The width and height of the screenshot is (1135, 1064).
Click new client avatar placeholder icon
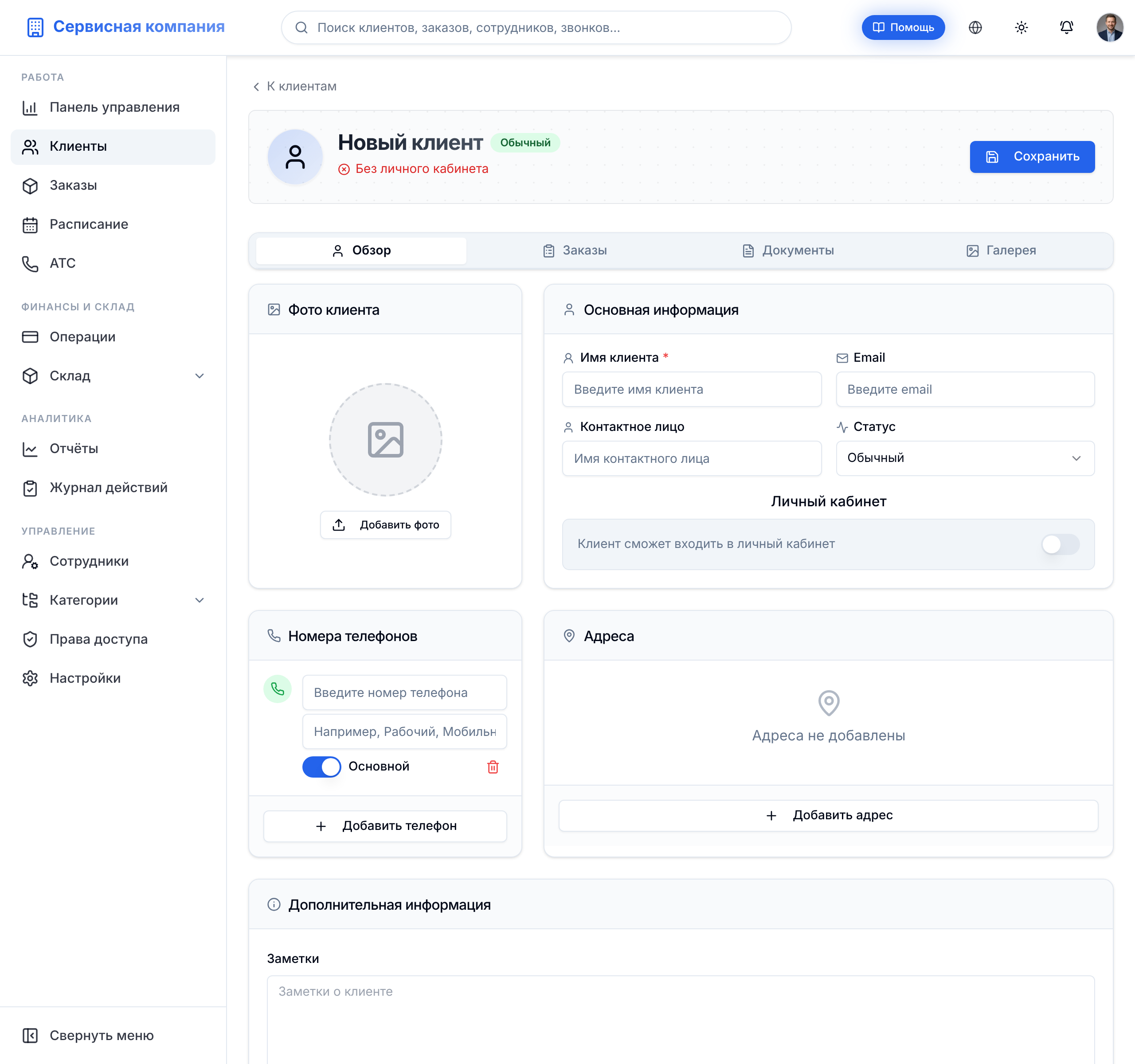295,157
